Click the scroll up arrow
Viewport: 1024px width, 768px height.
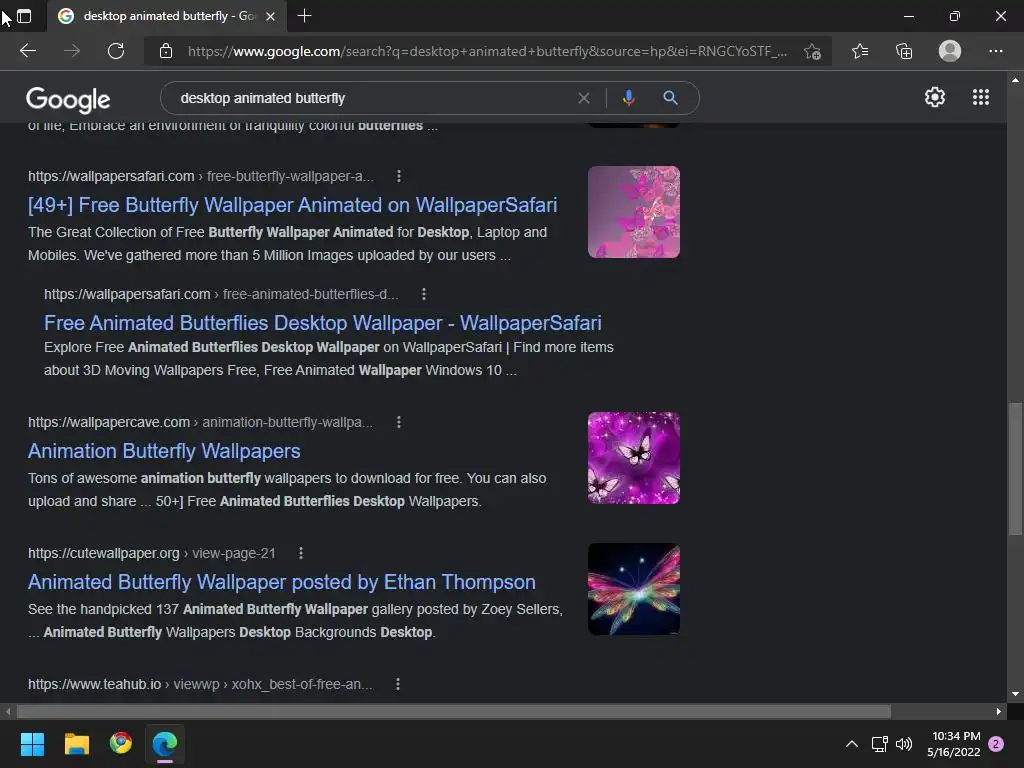click(x=1015, y=80)
